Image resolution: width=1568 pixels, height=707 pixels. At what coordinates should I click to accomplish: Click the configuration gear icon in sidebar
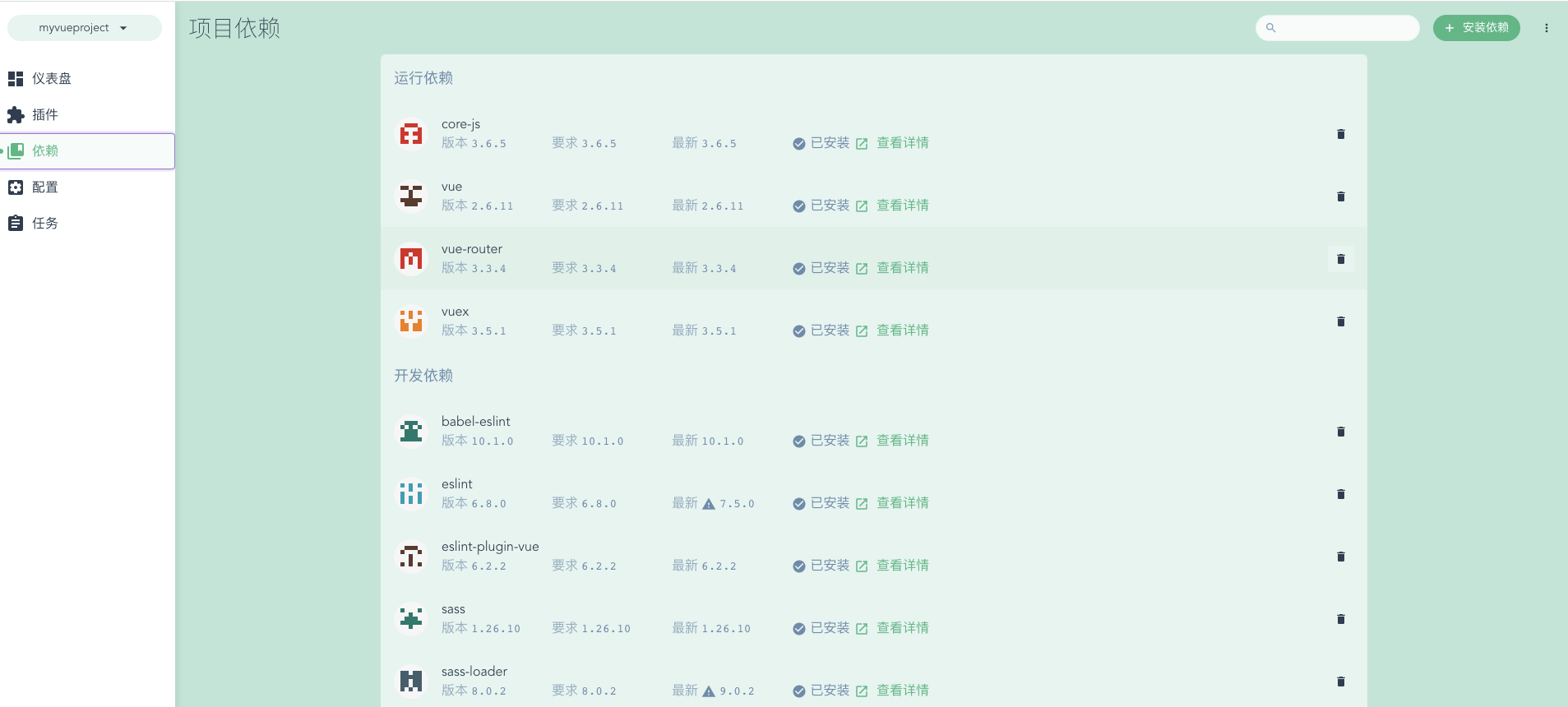pos(16,187)
